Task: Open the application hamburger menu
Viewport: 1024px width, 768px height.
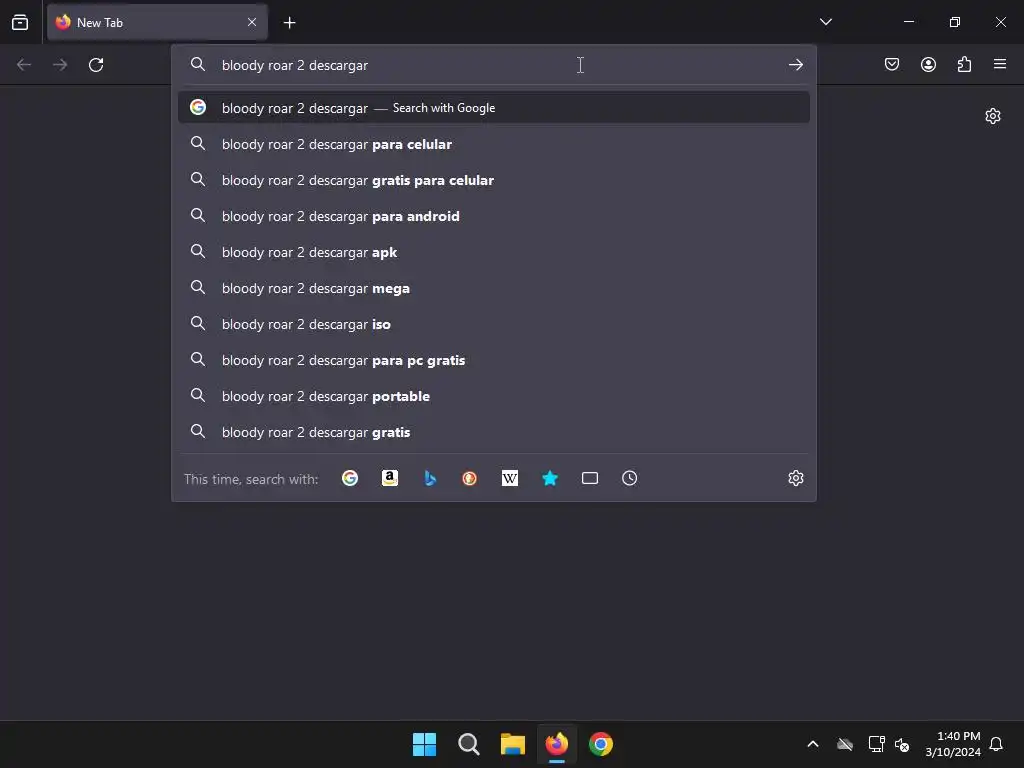Action: [1000, 64]
